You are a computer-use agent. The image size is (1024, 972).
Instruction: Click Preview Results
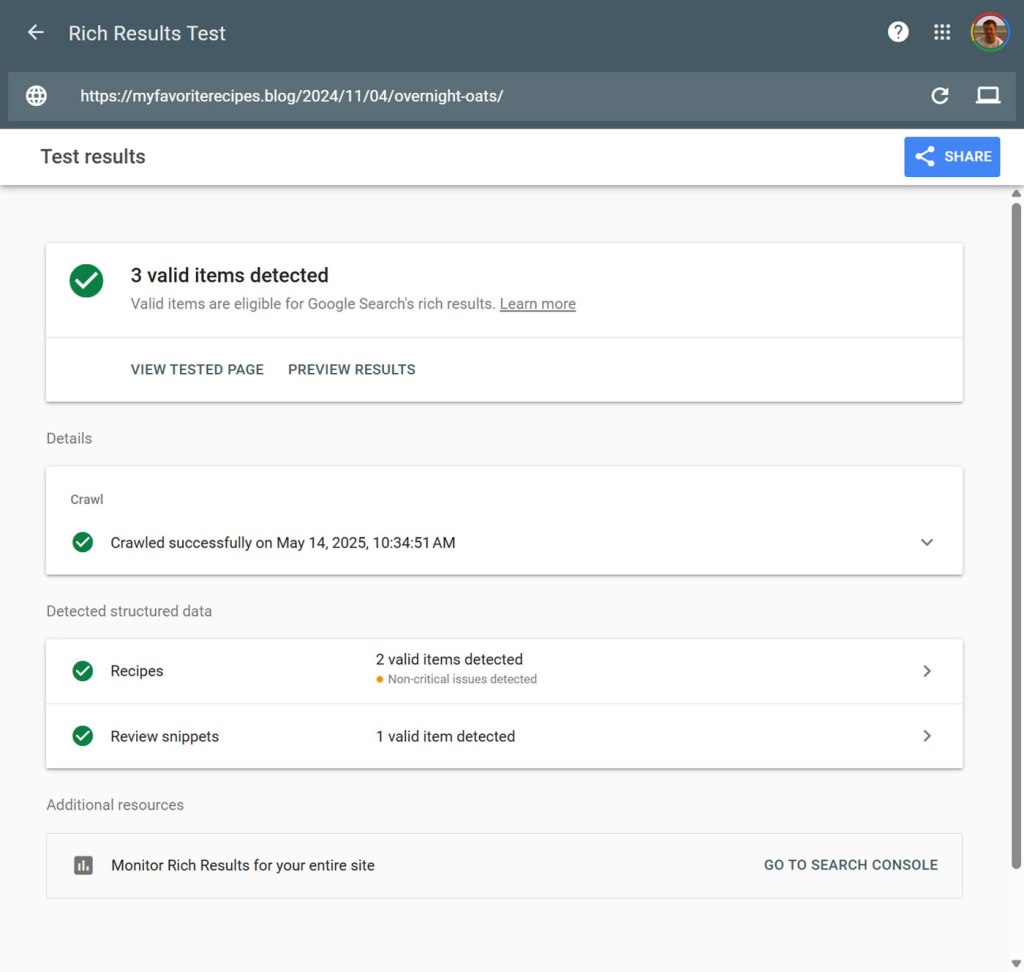tap(351, 370)
